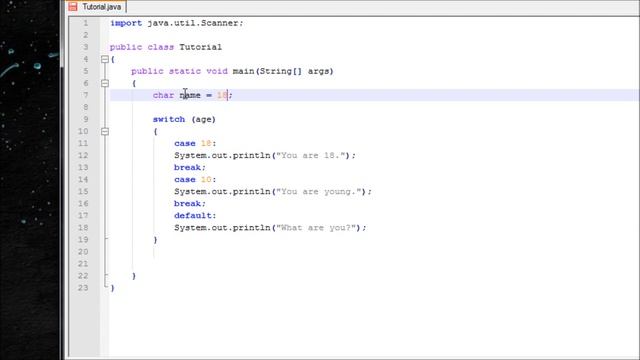Collapse the switch block fold marker on line 10
The height and width of the screenshot is (360, 640).
pyautogui.click(x=105, y=131)
